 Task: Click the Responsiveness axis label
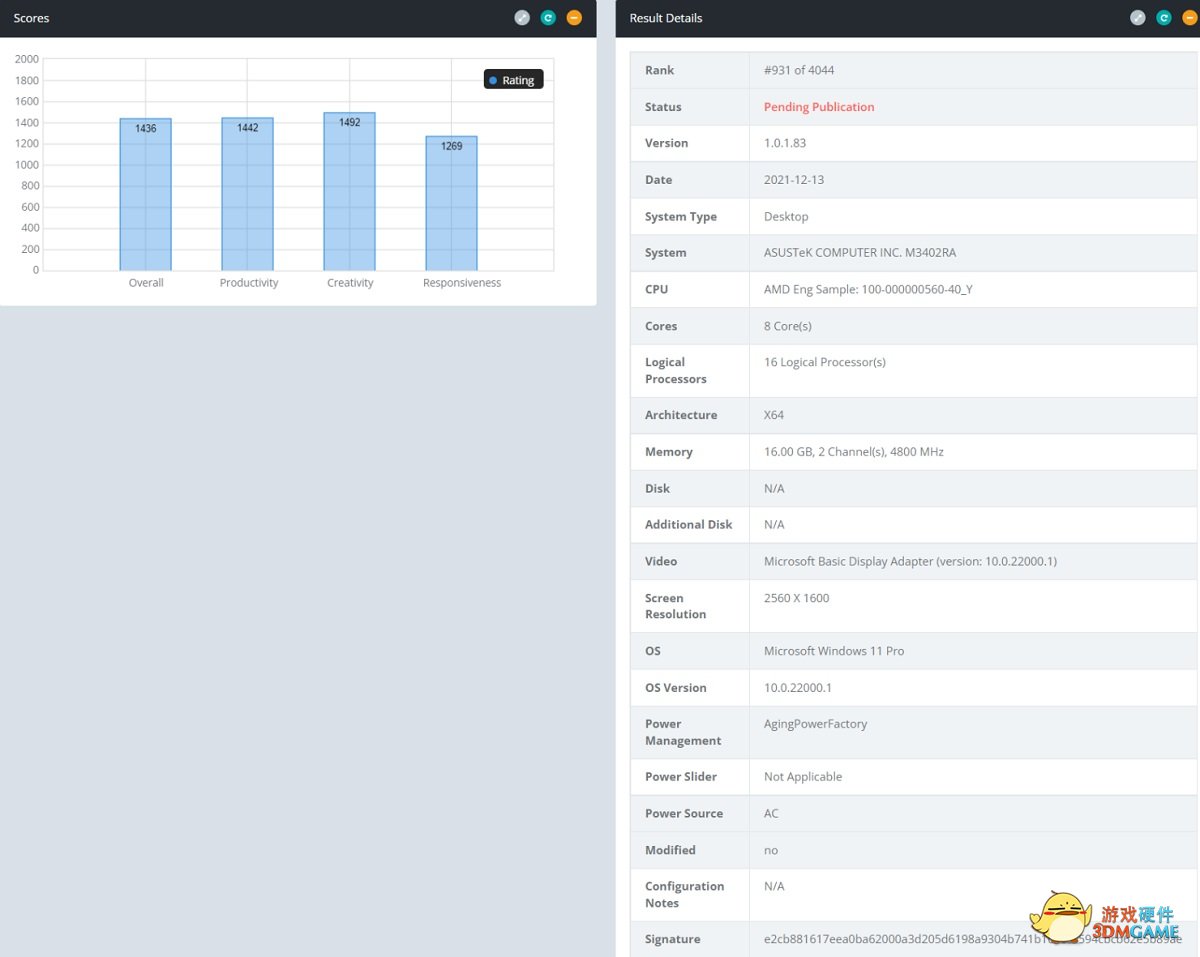(x=462, y=283)
